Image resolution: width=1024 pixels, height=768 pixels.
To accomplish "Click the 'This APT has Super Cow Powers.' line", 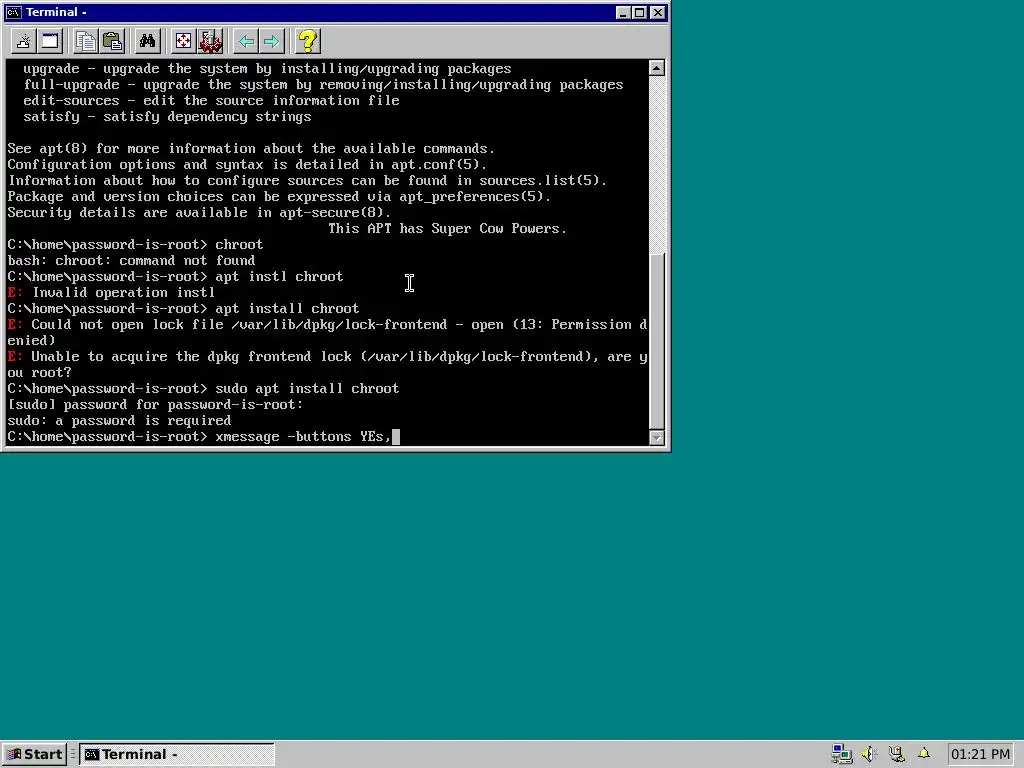I will point(447,229).
